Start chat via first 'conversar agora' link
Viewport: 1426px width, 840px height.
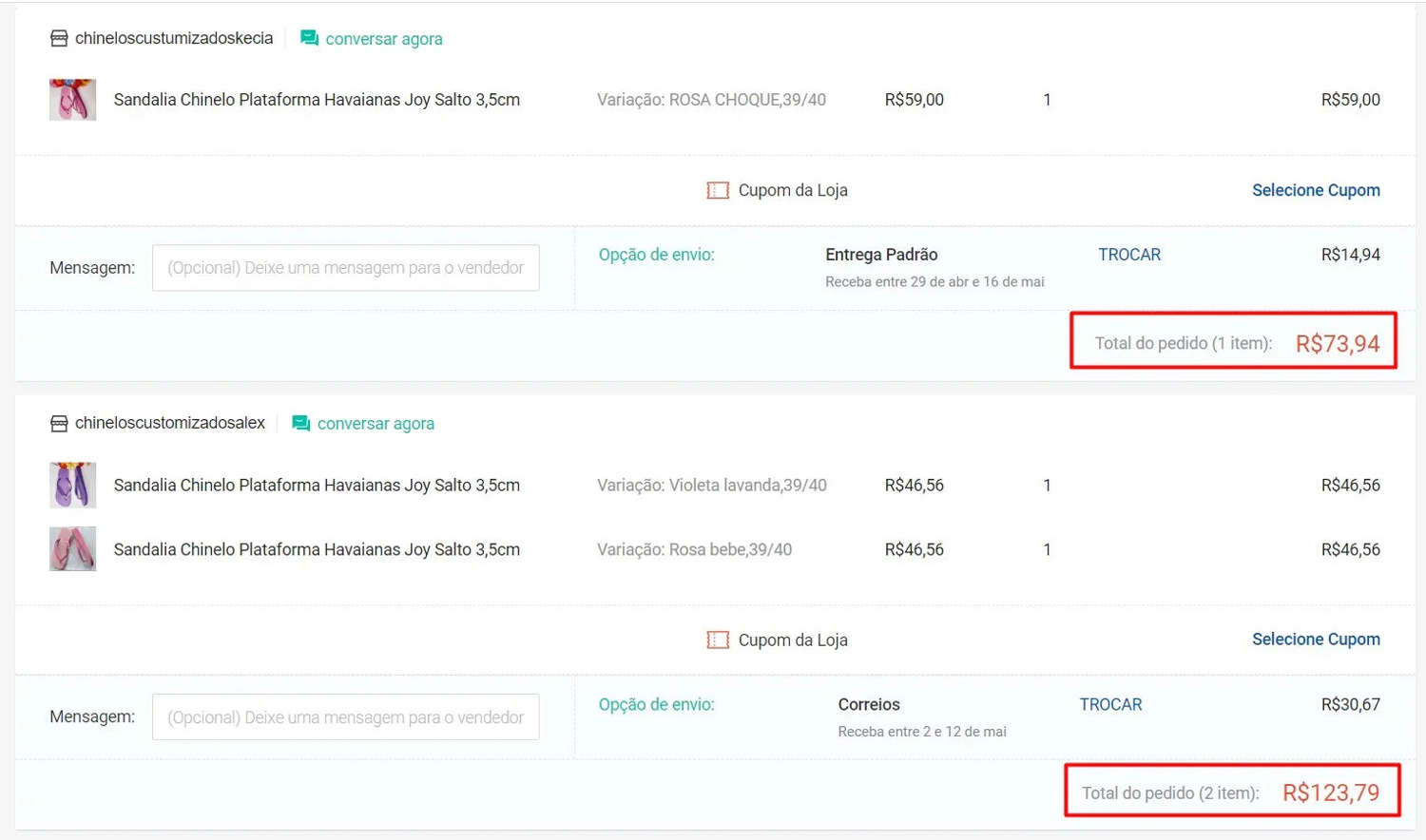coord(383,39)
